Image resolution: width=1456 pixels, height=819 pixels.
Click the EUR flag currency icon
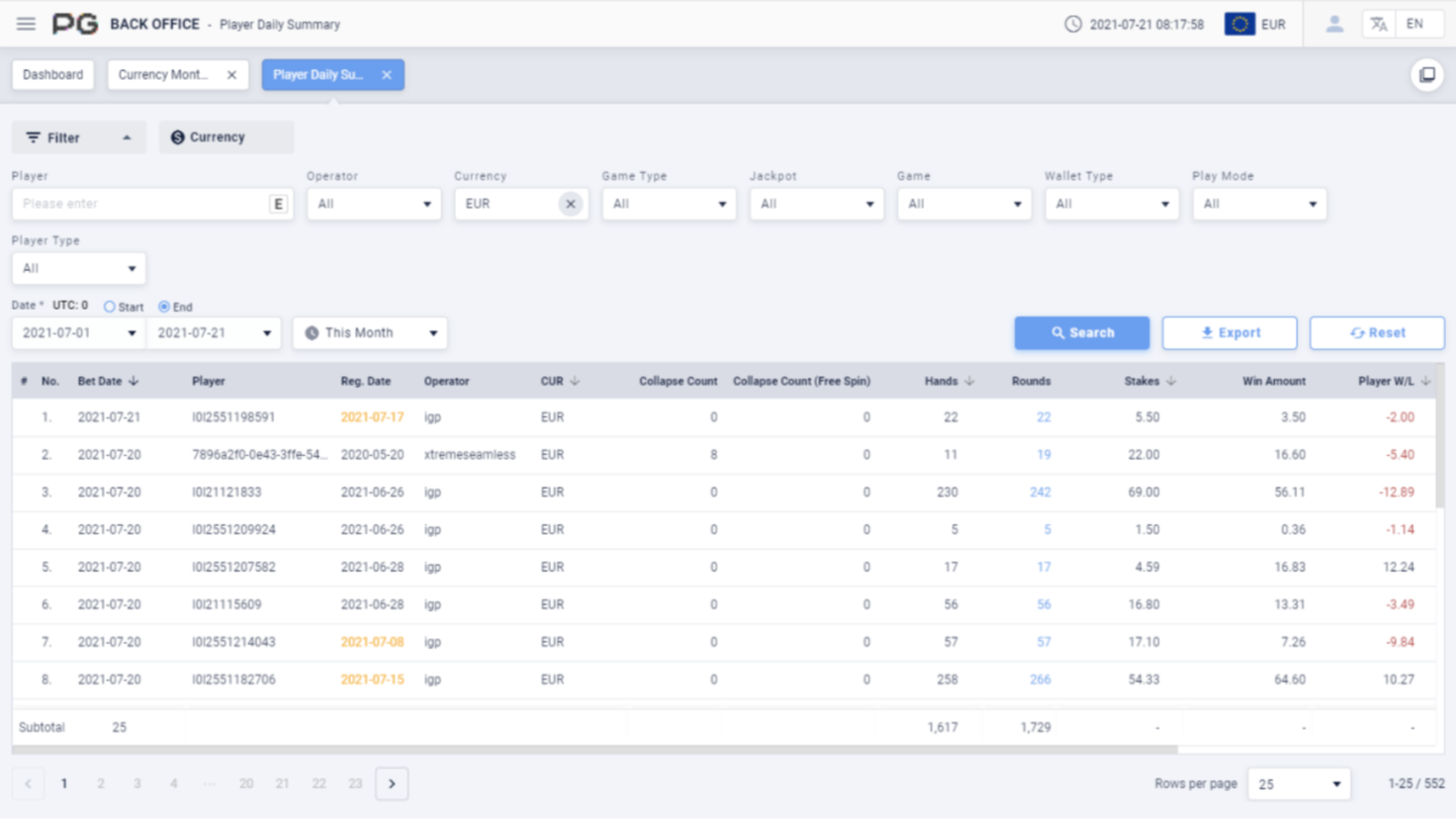click(x=1239, y=24)
